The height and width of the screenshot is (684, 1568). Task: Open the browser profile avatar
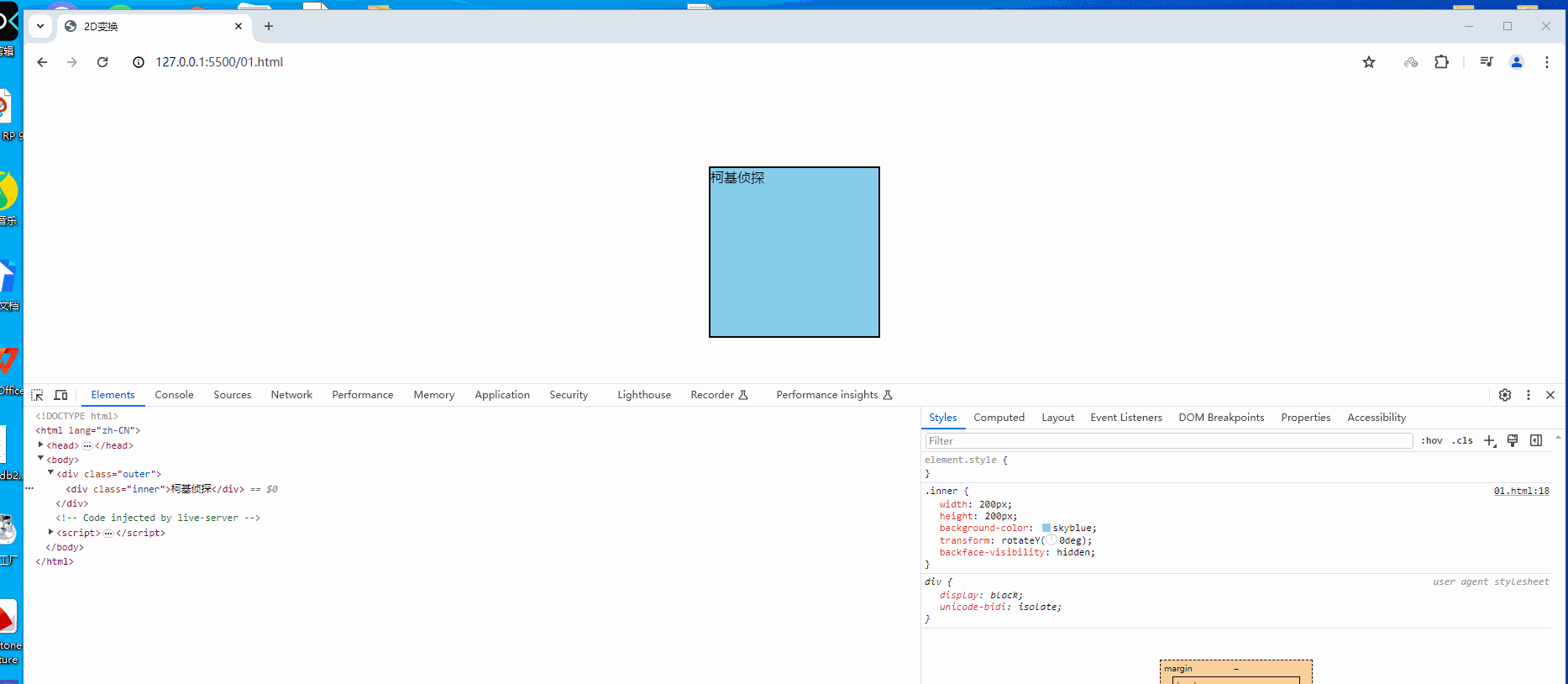(1517, 62)
